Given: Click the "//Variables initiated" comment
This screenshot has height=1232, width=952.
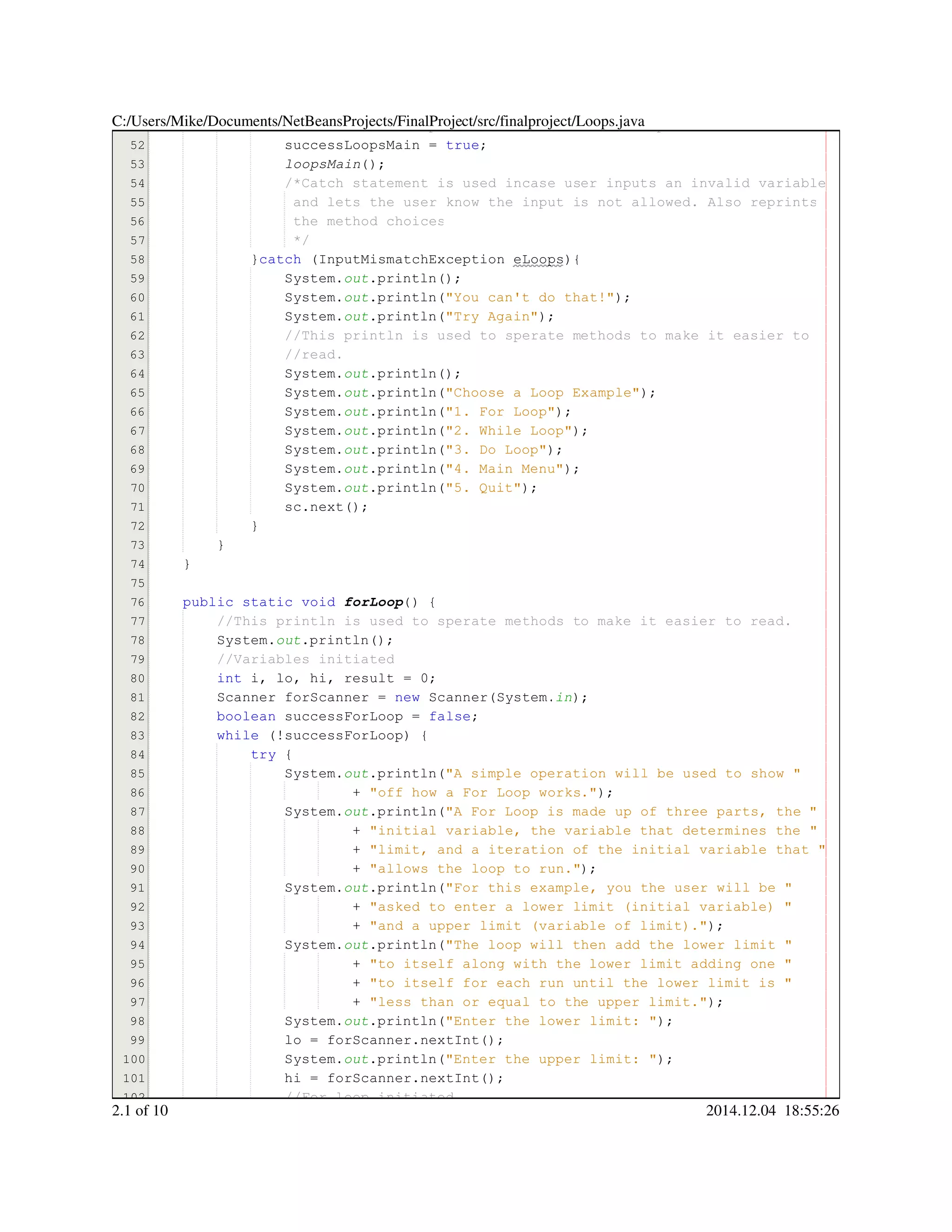Looking at the screenshot, I should click(x=306, y=659).
